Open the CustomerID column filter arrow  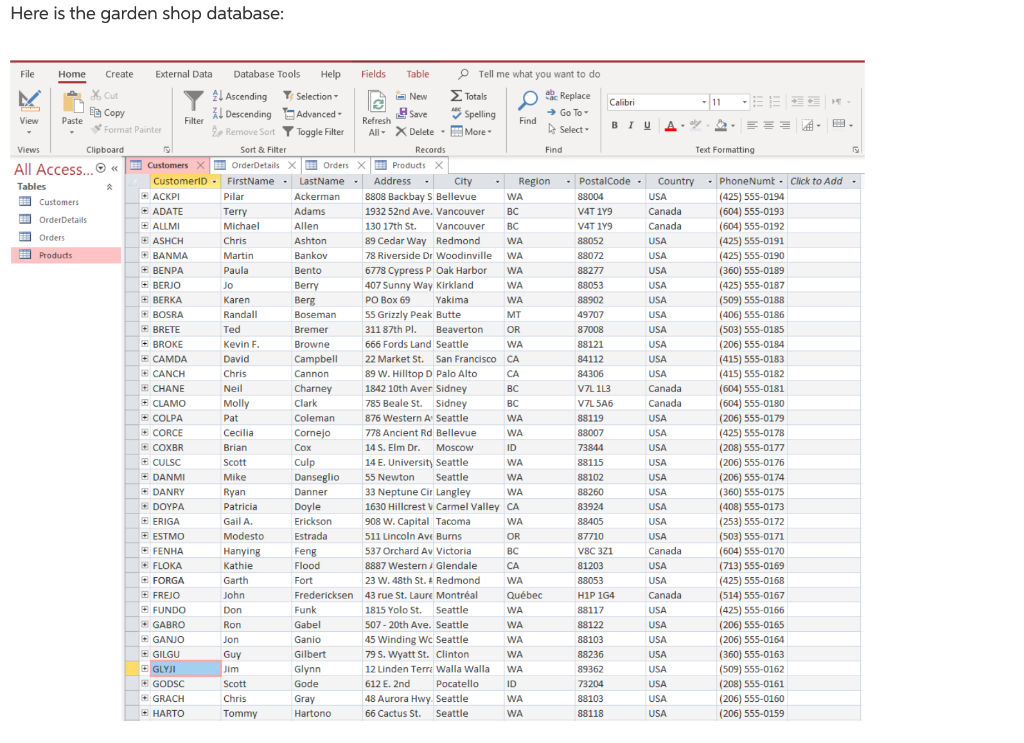(x=214, y=182)
